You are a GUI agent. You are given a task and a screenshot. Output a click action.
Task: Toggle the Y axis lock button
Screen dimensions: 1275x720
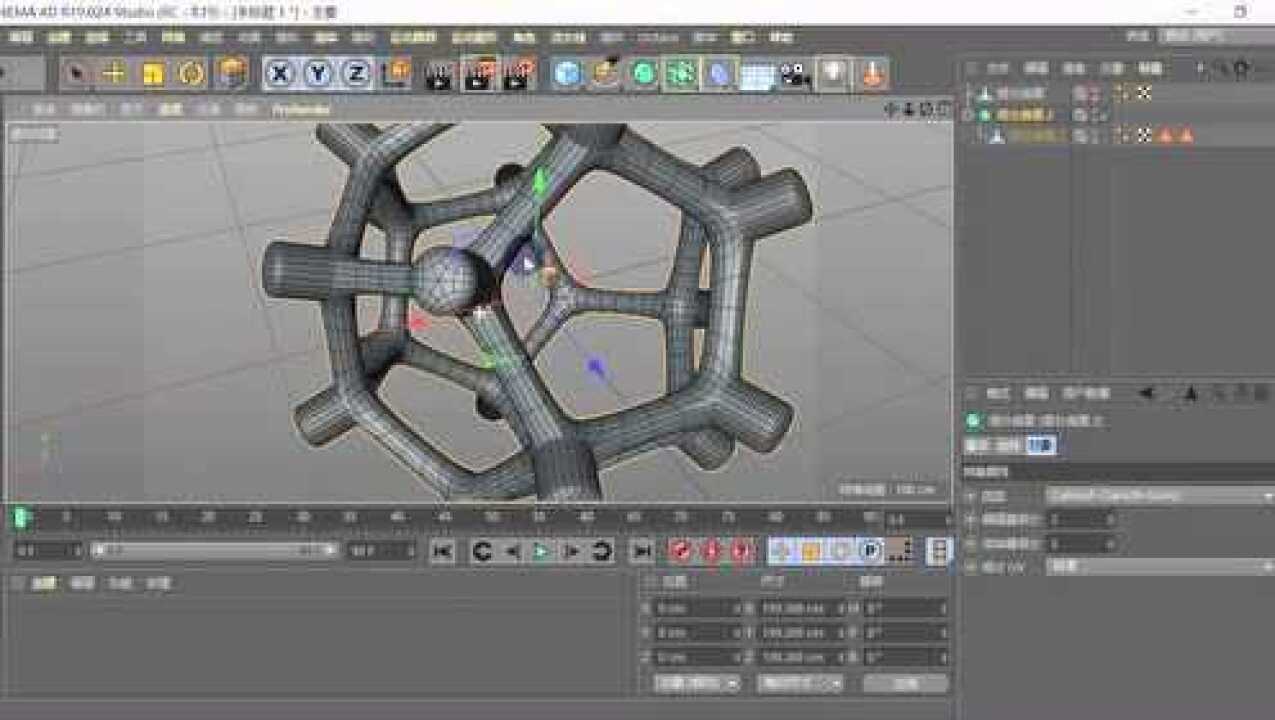[x=316, y=71]
